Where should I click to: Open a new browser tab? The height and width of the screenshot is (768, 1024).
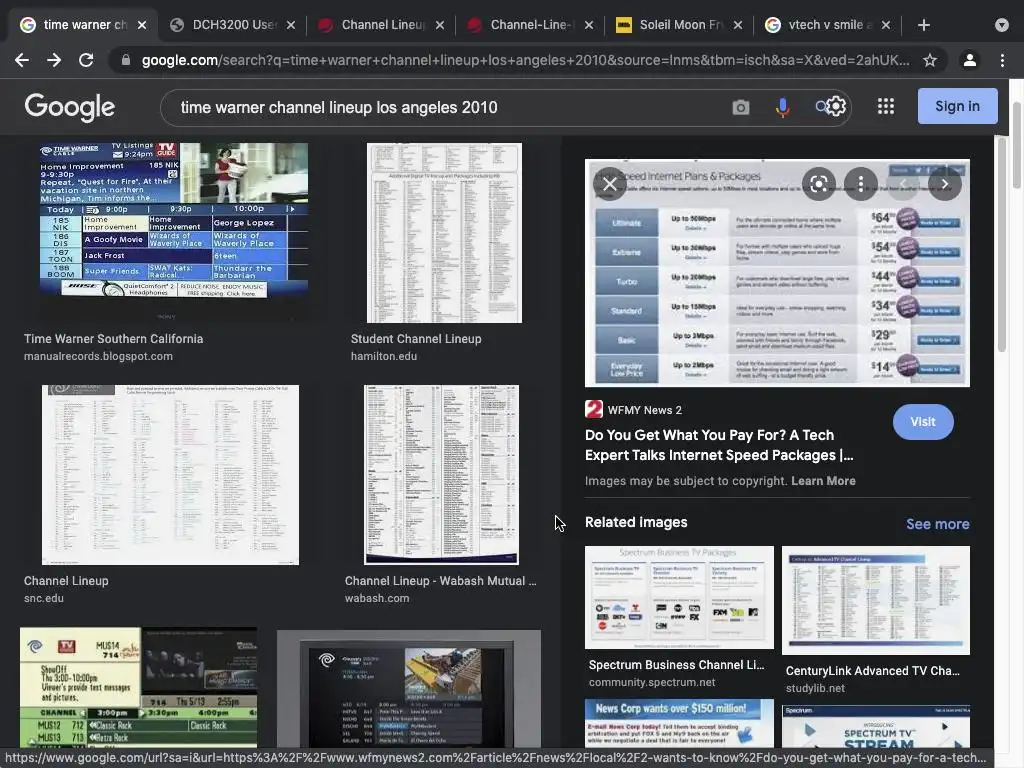point(923,25)
